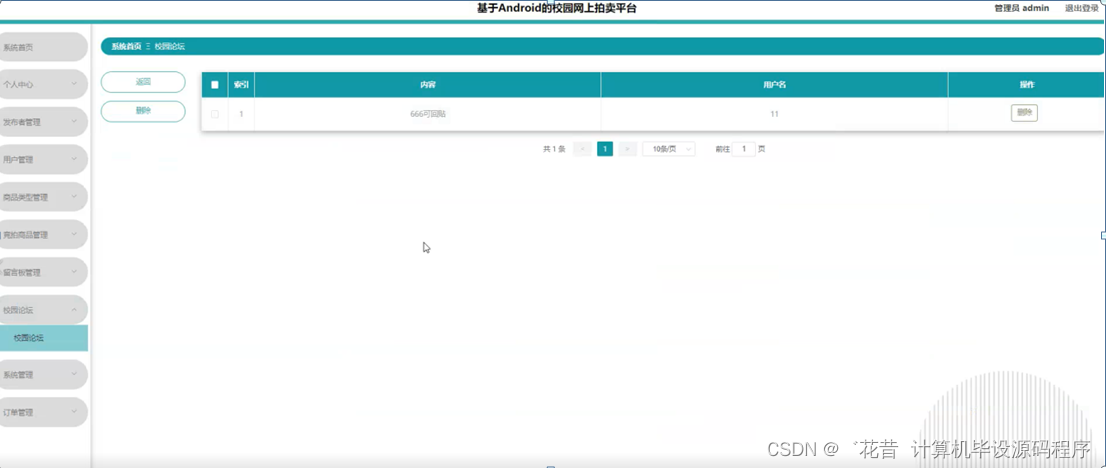Expand the 竞拍商品管理 sidebar menu
Screen dimensions: 1106x468
[x=42, y=234]
